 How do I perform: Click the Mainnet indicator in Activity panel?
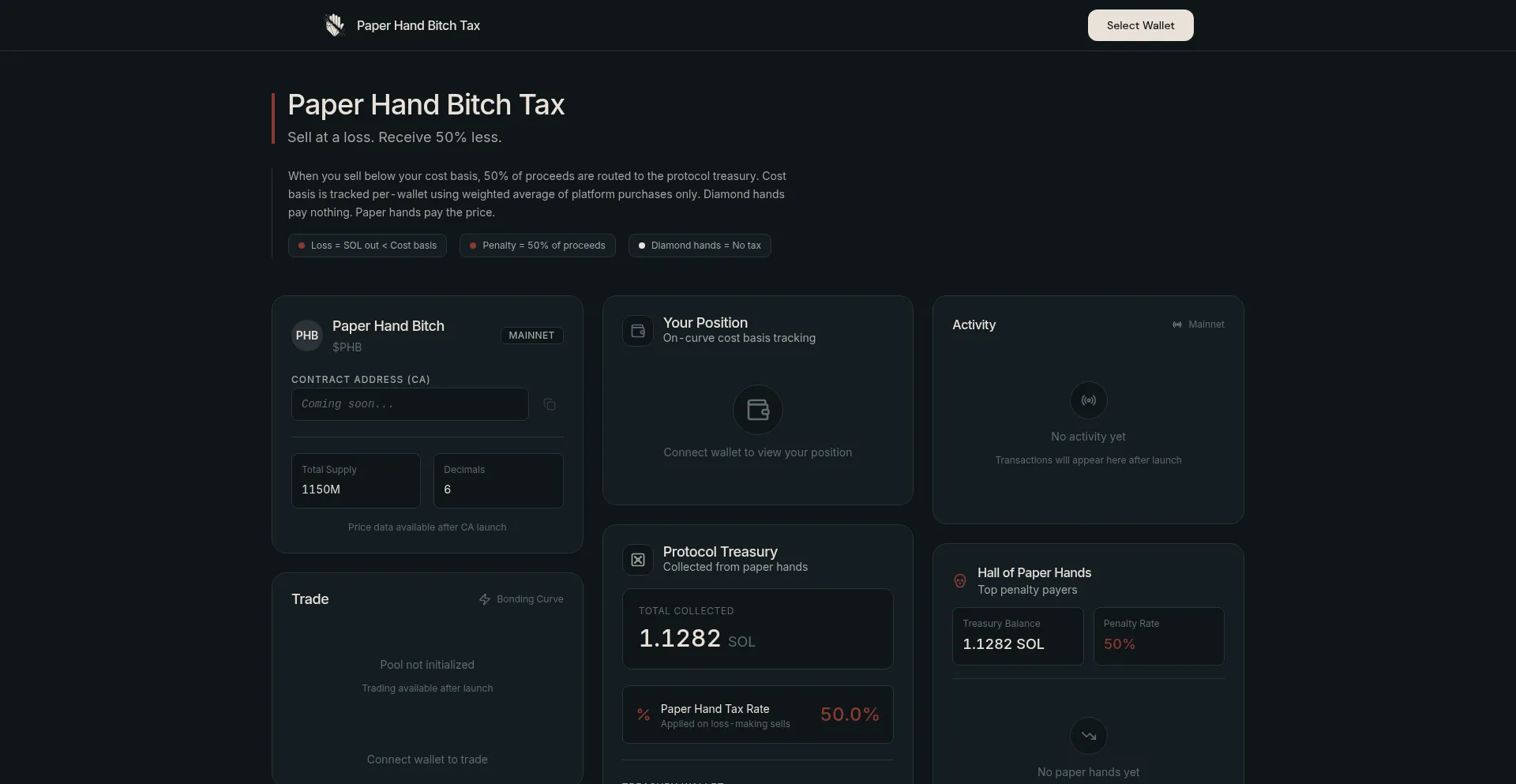coord(1199,324)
